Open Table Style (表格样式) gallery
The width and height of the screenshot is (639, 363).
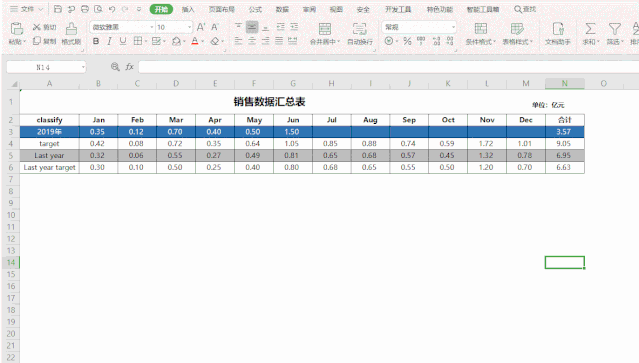click(x=517, y=33)
